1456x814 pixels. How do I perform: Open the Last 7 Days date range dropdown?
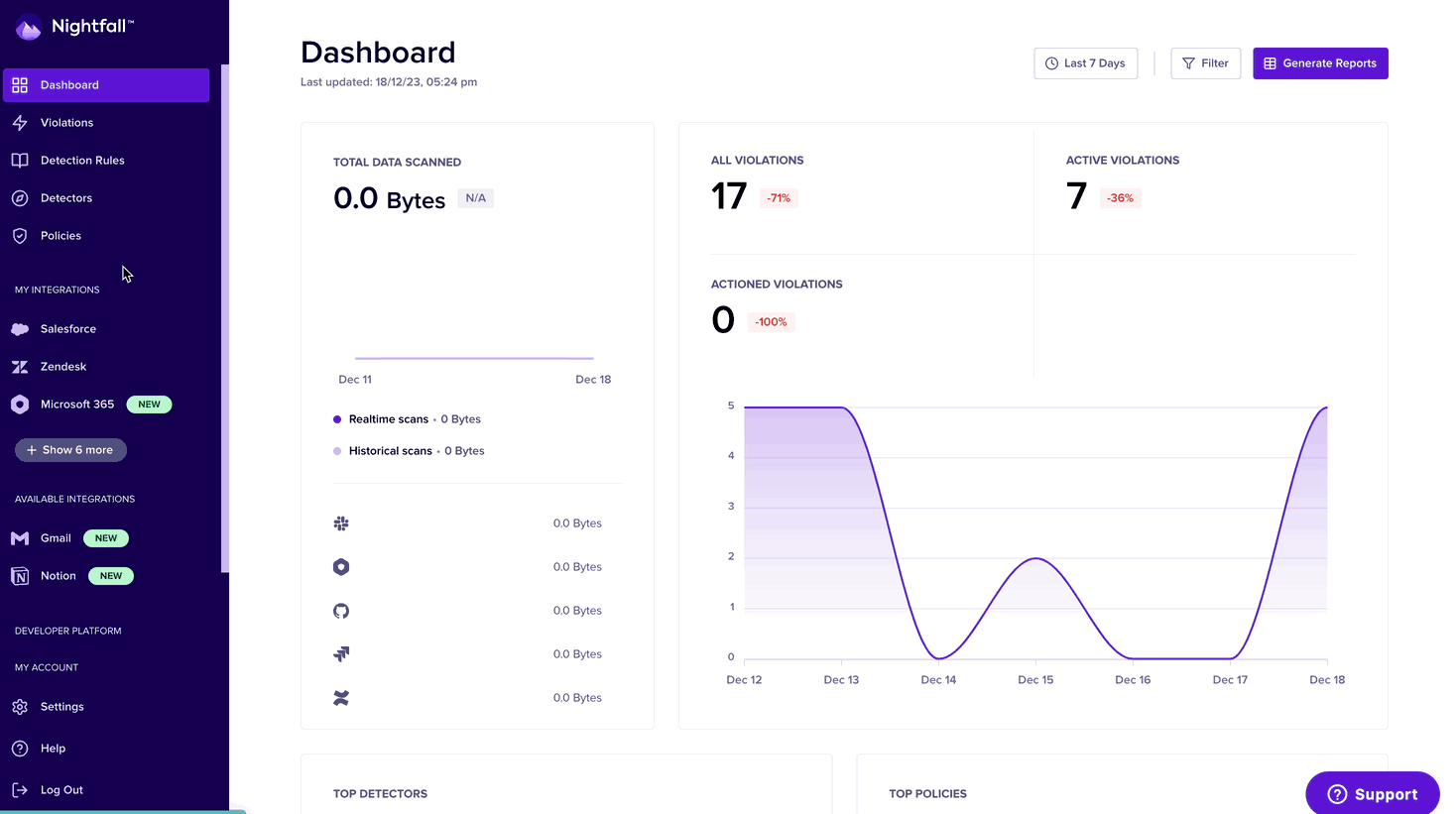coord(1085,63)
